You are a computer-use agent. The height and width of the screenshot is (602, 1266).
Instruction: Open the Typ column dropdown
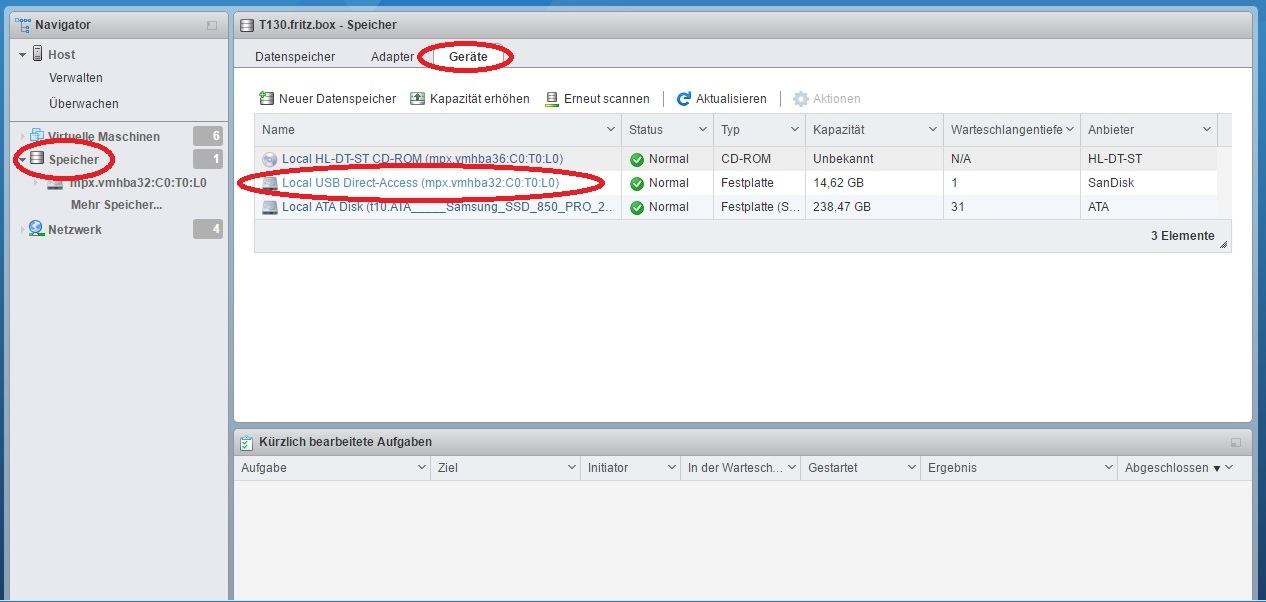(795, 130)
